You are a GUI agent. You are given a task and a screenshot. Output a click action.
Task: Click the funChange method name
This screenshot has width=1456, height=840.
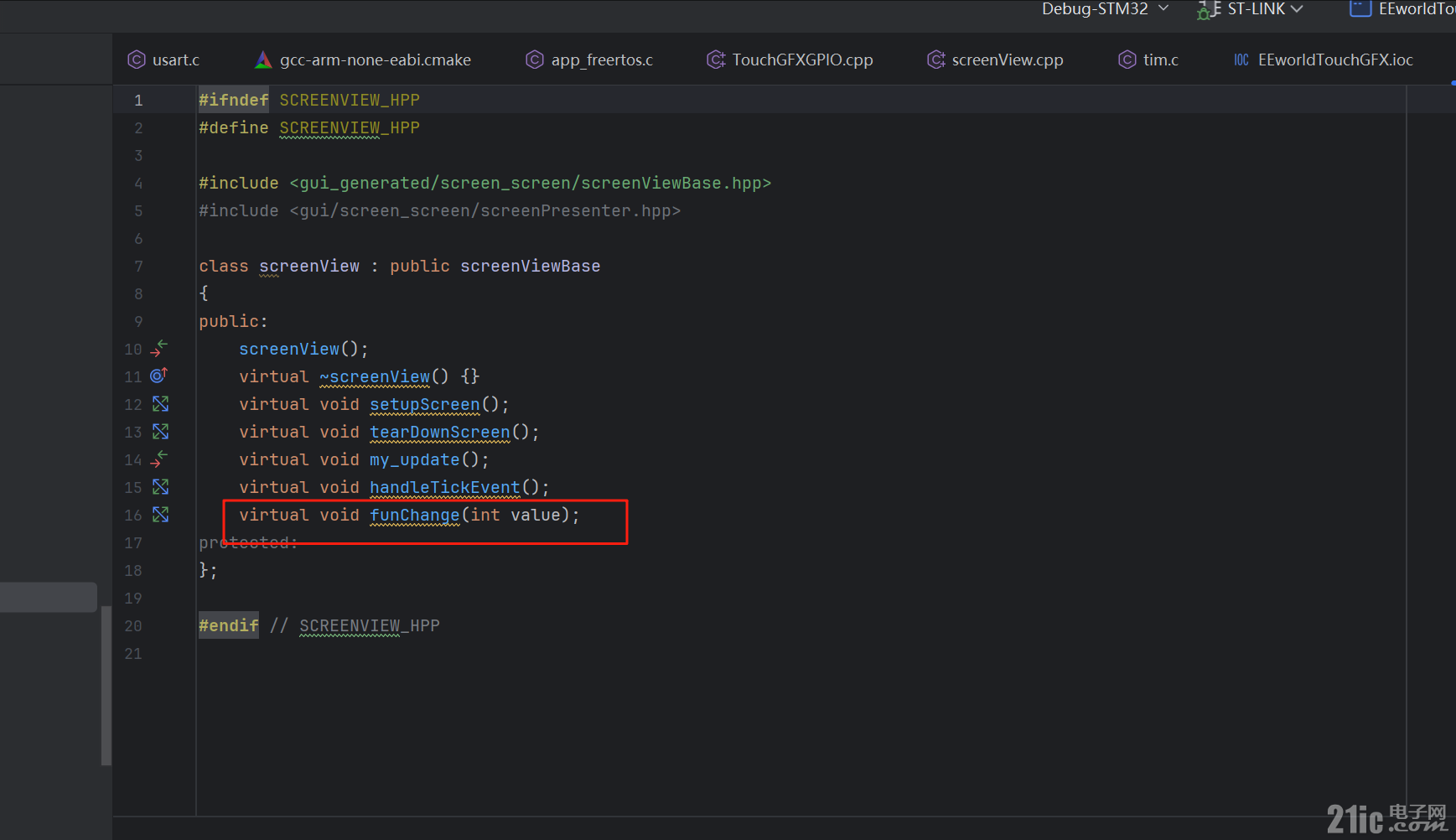(415, 515)
